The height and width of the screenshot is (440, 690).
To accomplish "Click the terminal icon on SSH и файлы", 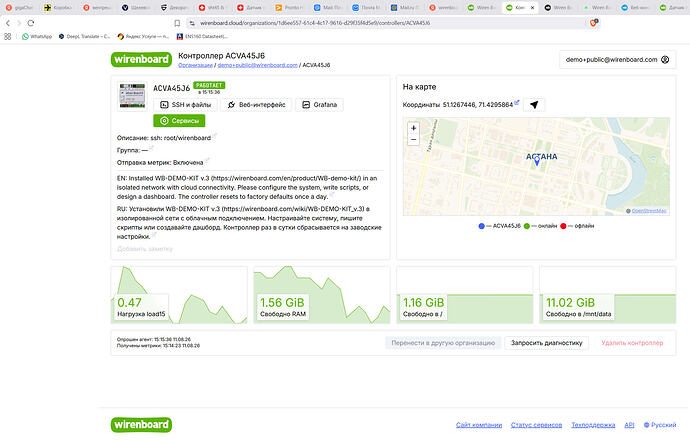I will tap(164, 105).
